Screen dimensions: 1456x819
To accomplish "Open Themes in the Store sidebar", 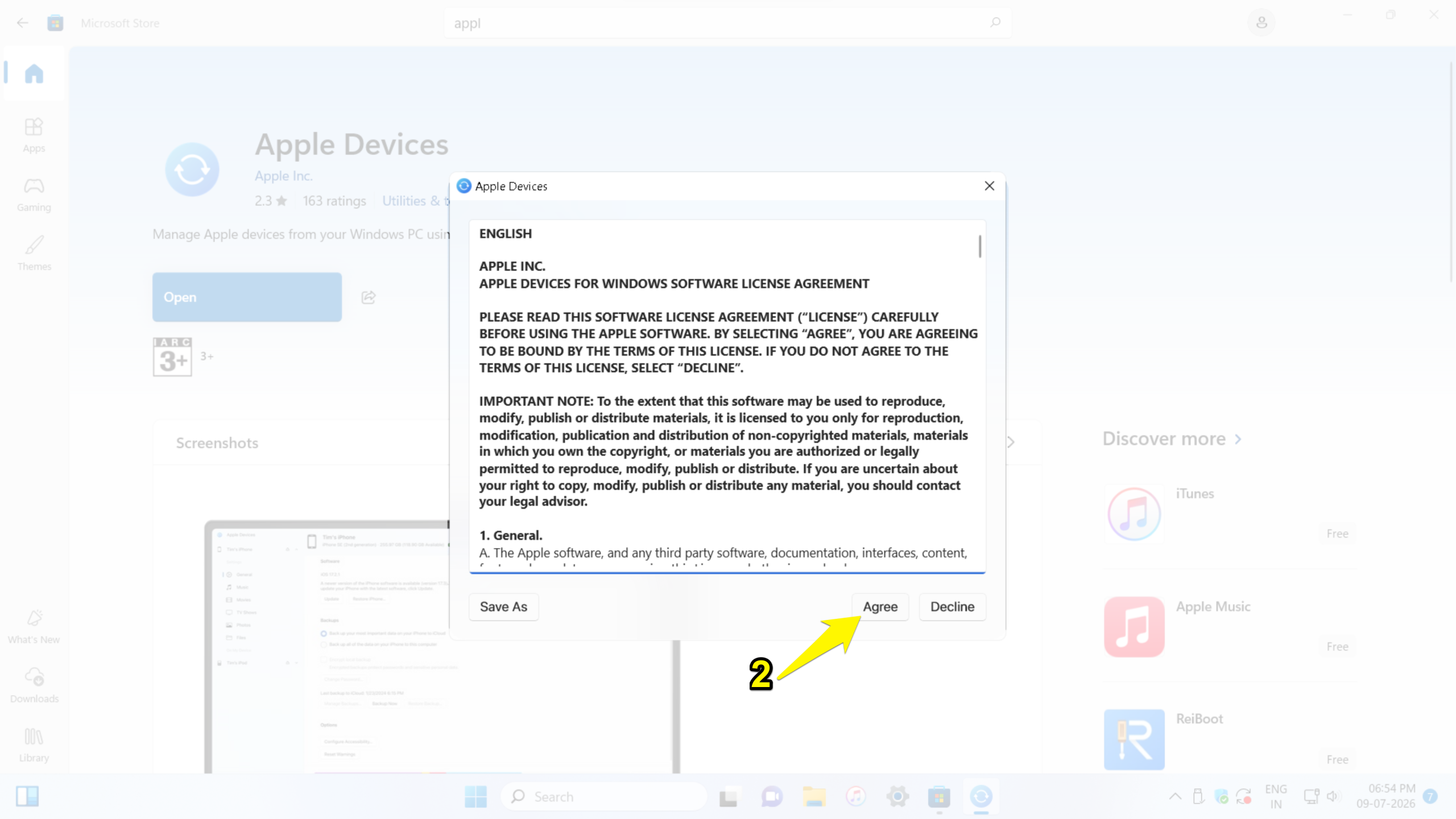I will point(34,254).
